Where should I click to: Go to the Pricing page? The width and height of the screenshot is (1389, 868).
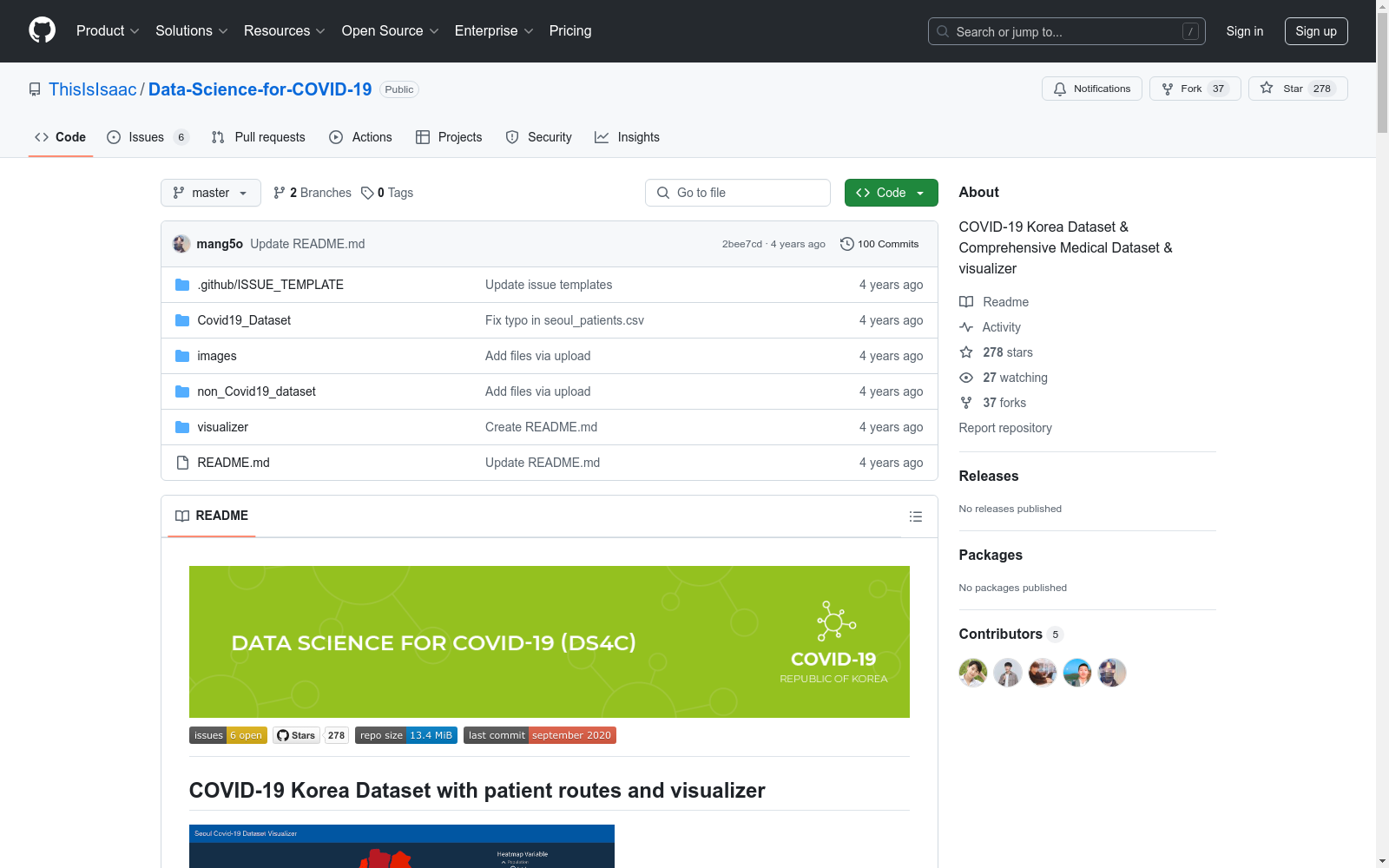pyautogui.click(x=570, y=31)
